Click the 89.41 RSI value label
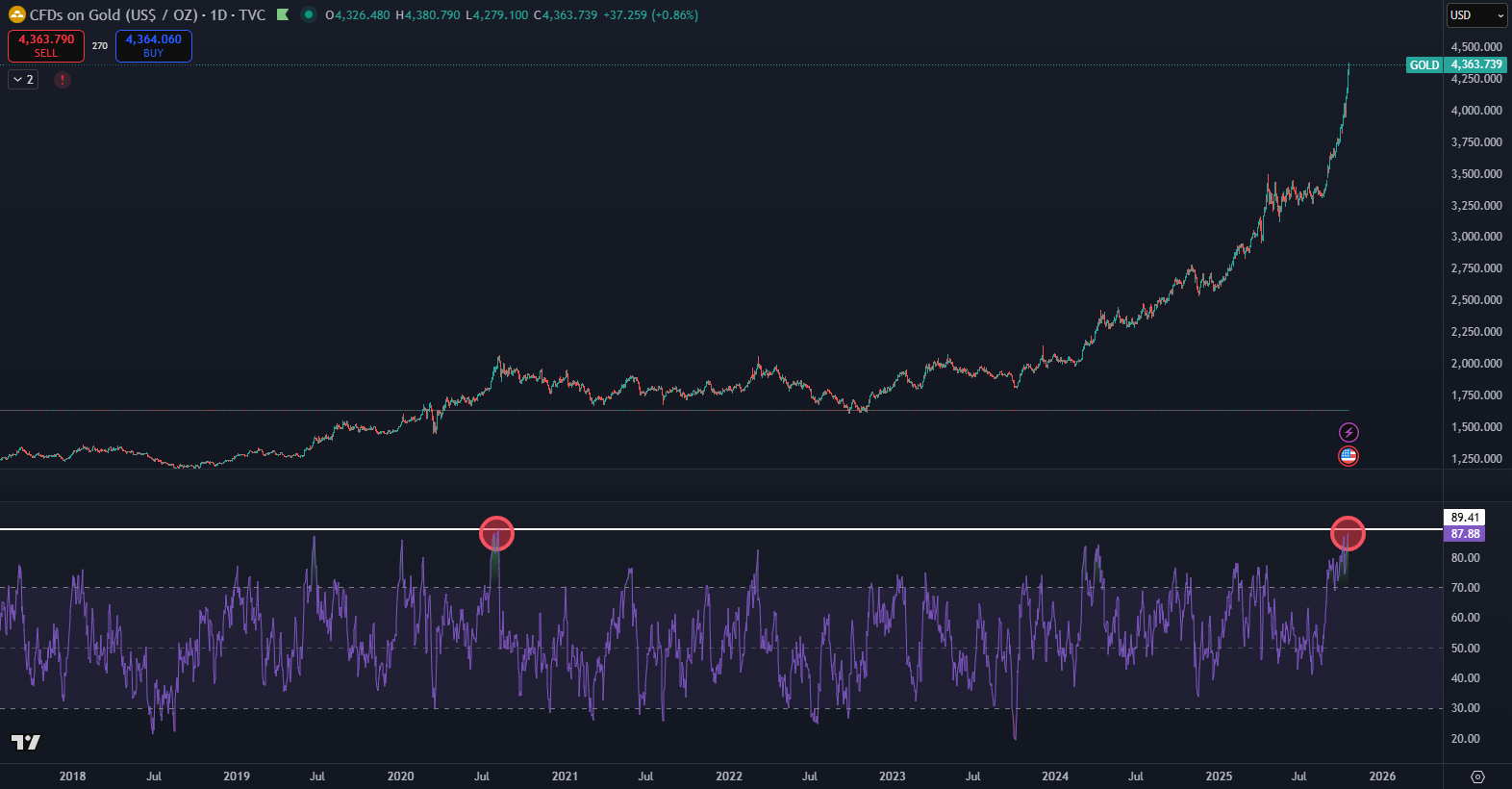The image size is (1512, 789). 1465,518
